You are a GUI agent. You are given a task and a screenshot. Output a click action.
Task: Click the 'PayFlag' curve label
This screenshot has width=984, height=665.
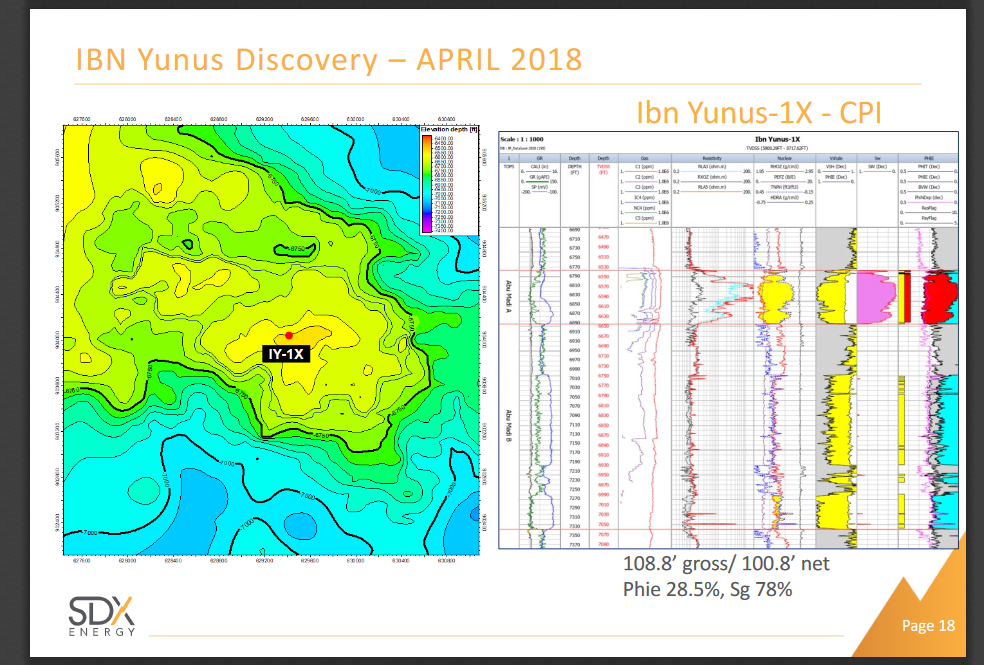coord(929,218)
